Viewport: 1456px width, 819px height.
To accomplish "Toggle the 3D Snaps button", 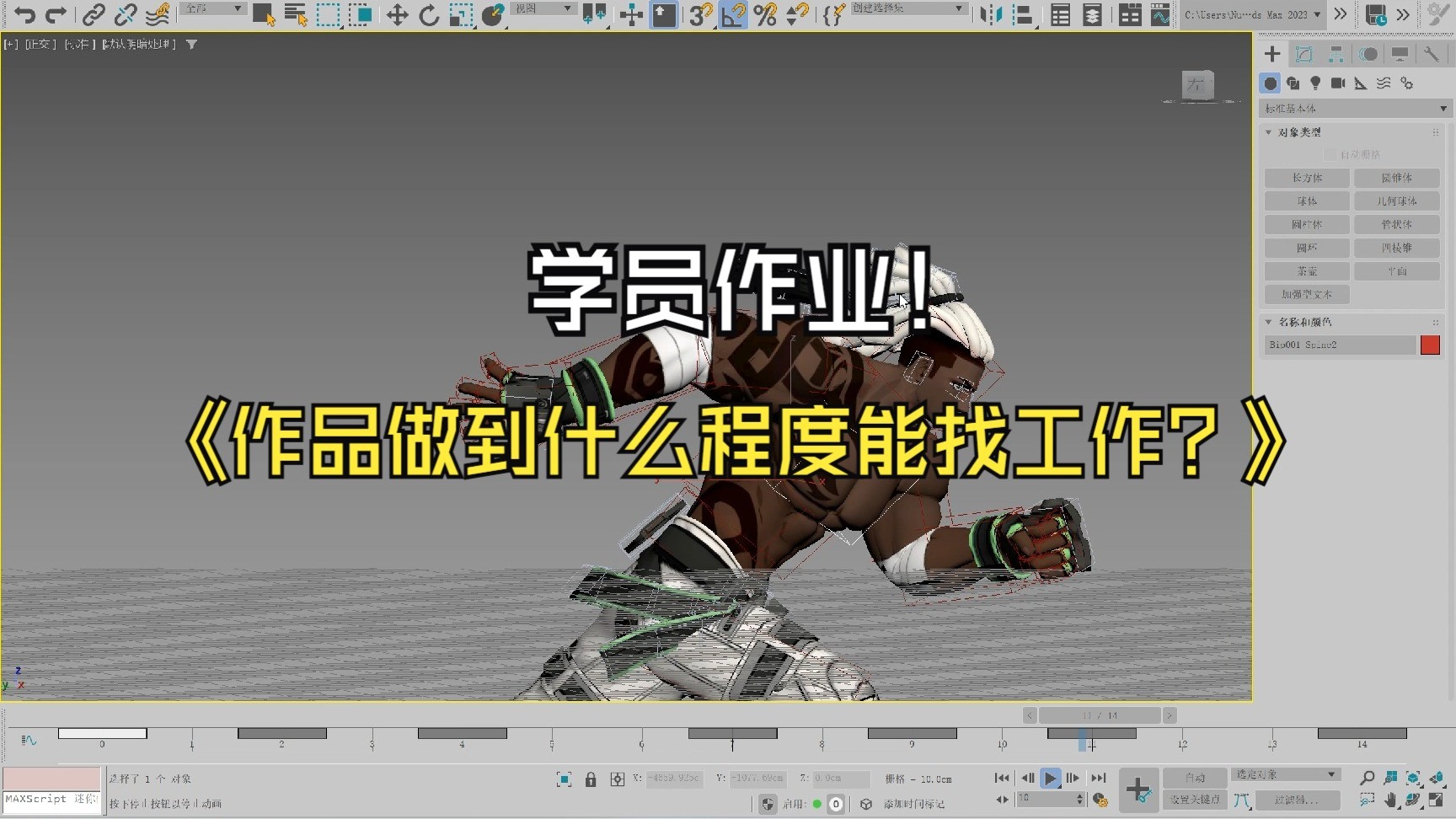I will click(700, 14).
